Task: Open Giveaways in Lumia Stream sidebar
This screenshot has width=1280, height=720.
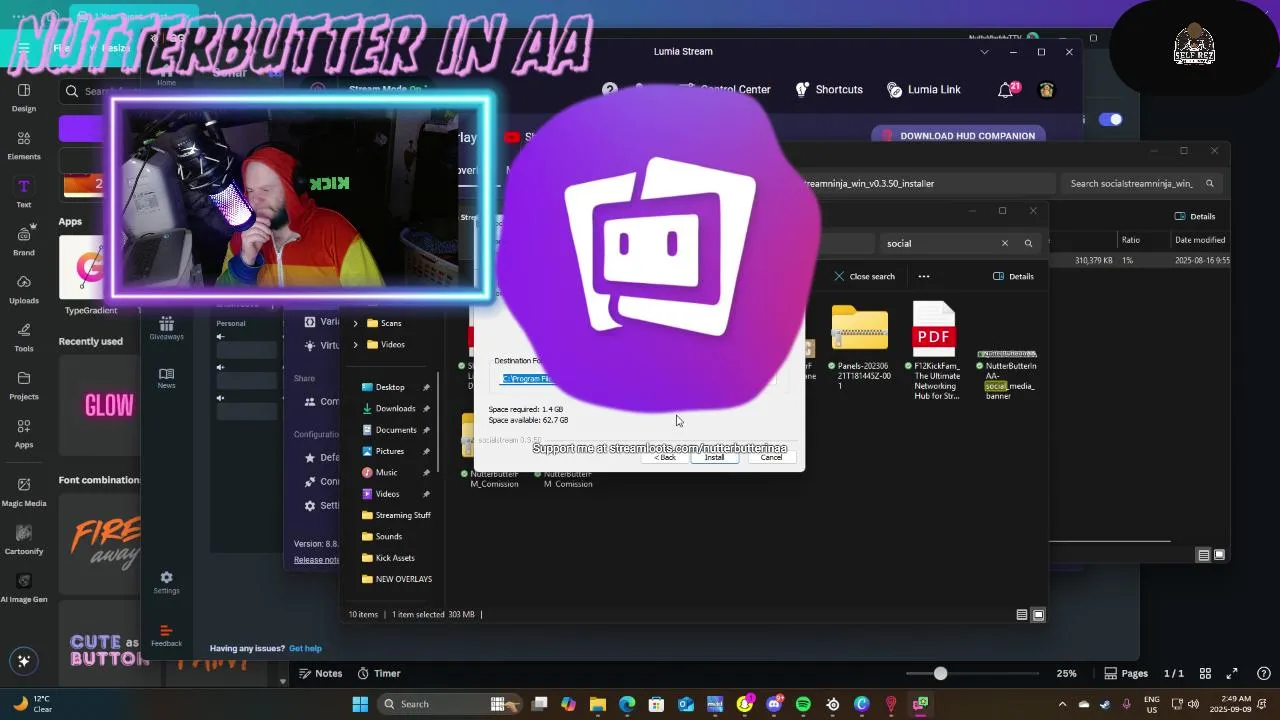Action: [x=166, y=328]
